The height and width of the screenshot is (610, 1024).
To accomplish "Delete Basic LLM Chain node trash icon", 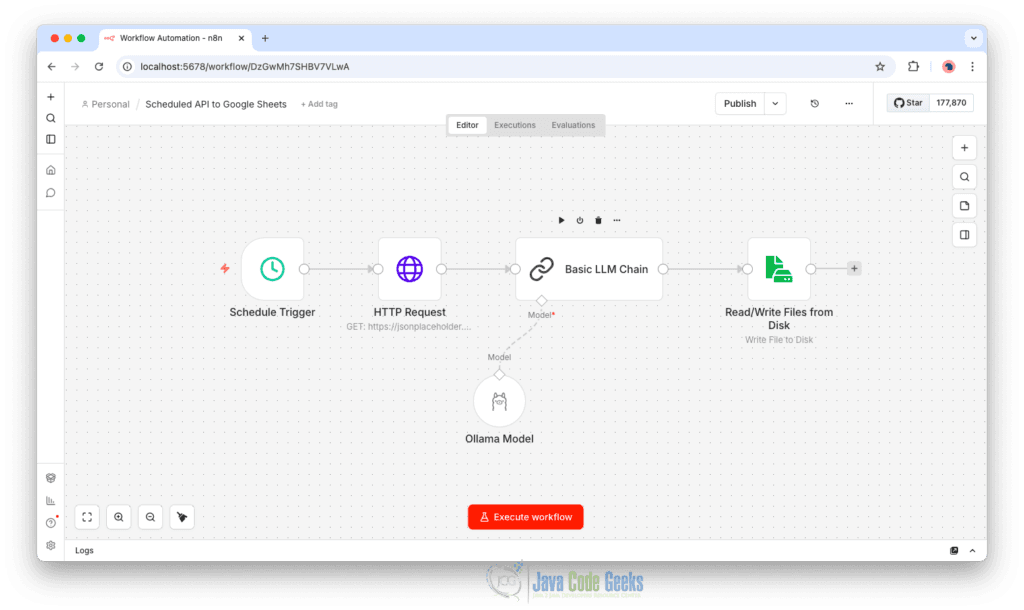I will (x=598, y=220).
